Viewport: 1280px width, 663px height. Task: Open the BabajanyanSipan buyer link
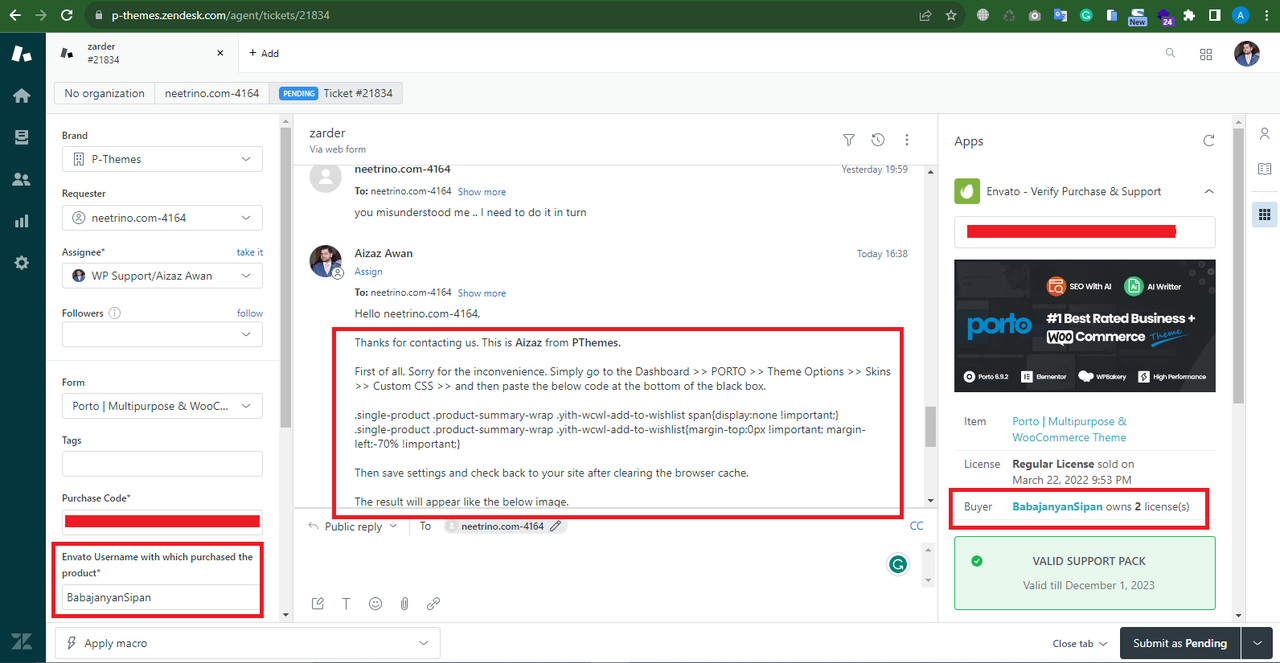pos(1057,506)
